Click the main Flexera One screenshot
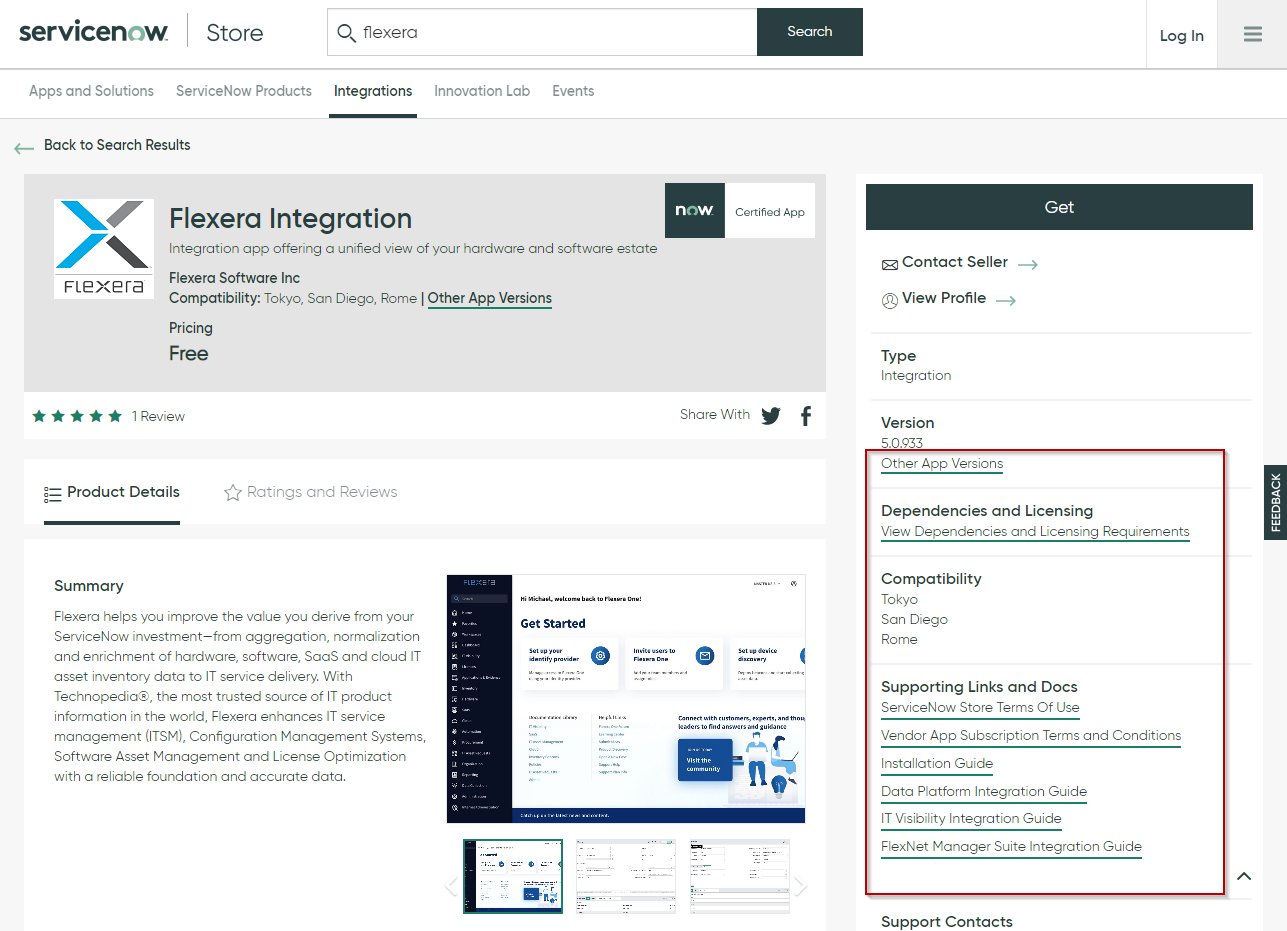 (626, 699)
